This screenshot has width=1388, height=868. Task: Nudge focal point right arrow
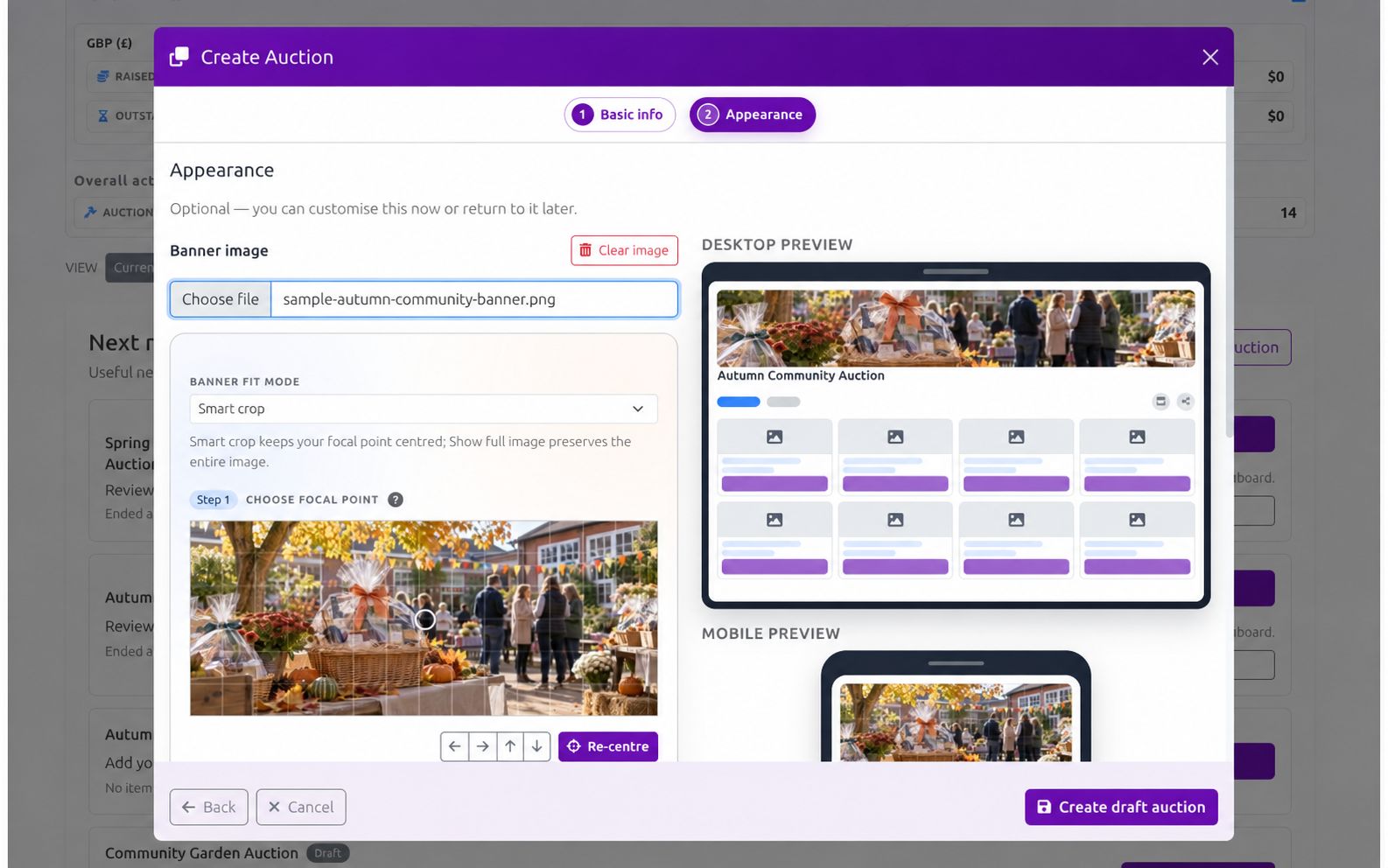point(482,746)
